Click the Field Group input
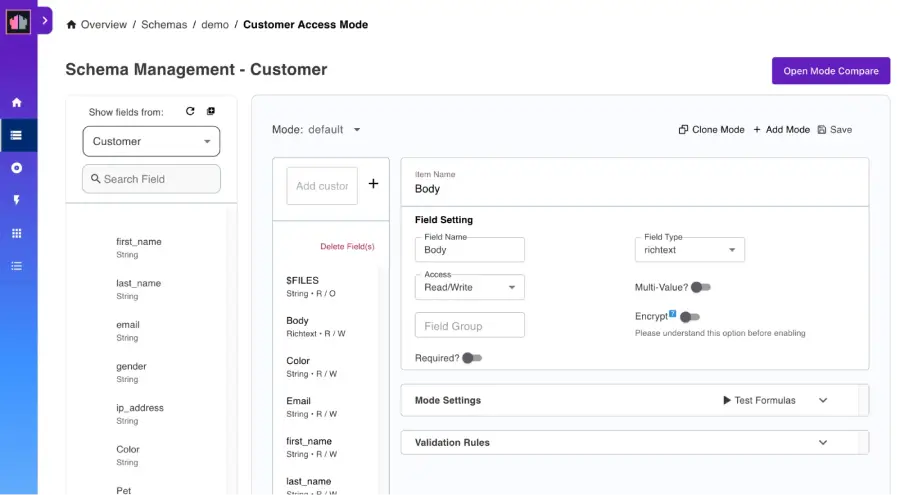 point(470,325)
